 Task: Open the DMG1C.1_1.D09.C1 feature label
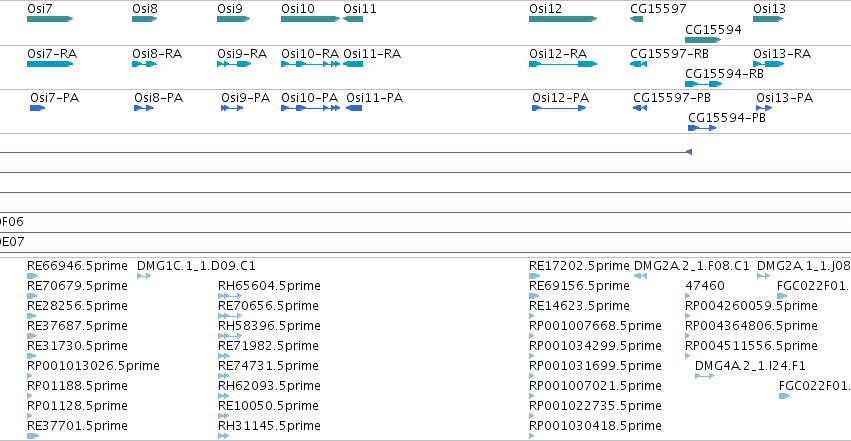coord(196,266)
